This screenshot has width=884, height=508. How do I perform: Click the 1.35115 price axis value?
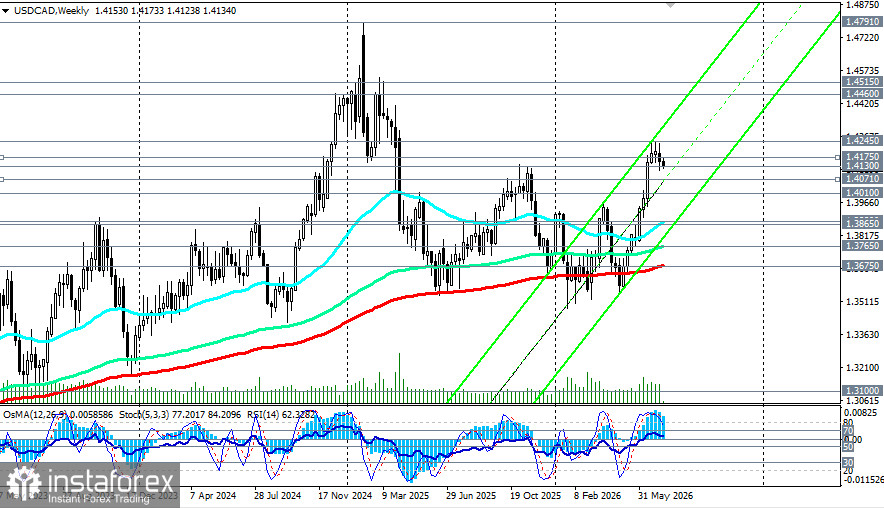(x=863, y=302)
